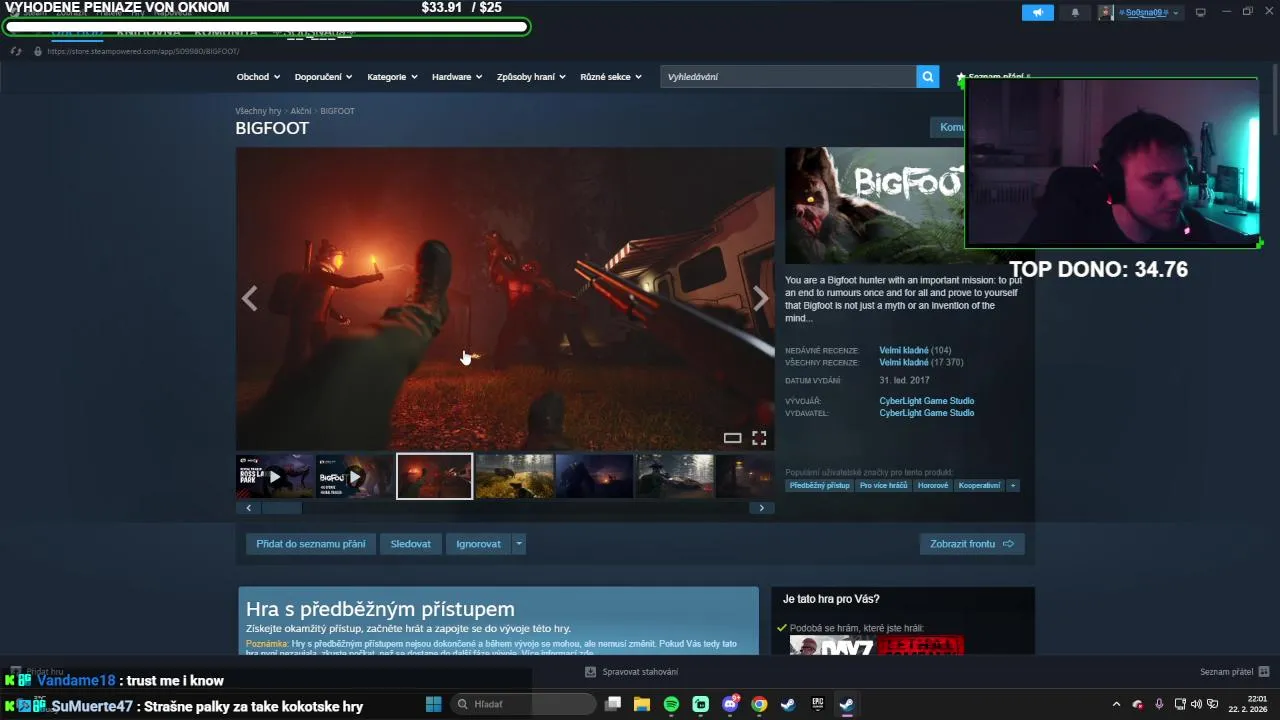Click the Pro více hráčů tag

tap(883, 486)
